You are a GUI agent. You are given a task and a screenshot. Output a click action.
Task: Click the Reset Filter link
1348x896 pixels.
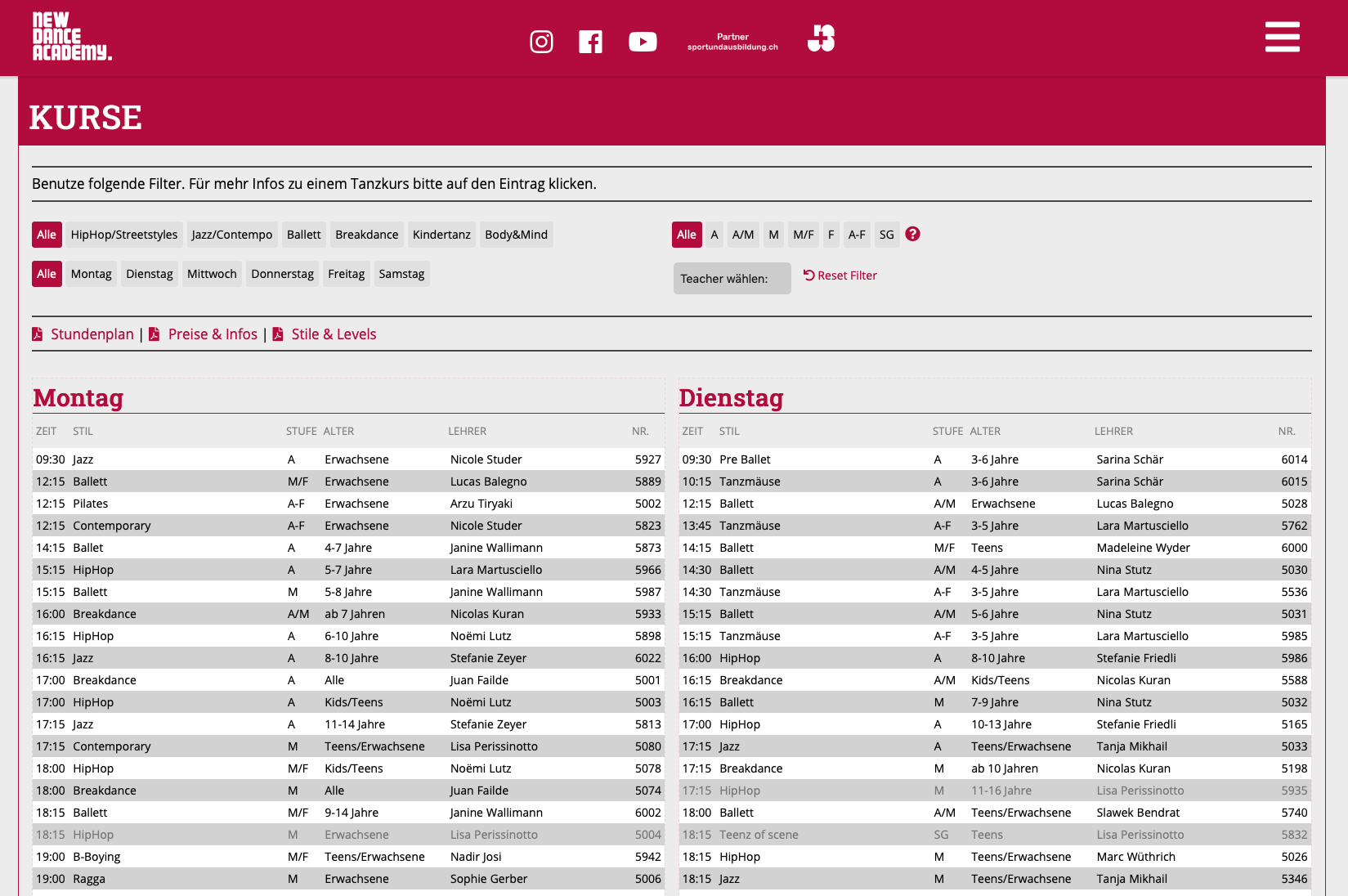point(840,276)
